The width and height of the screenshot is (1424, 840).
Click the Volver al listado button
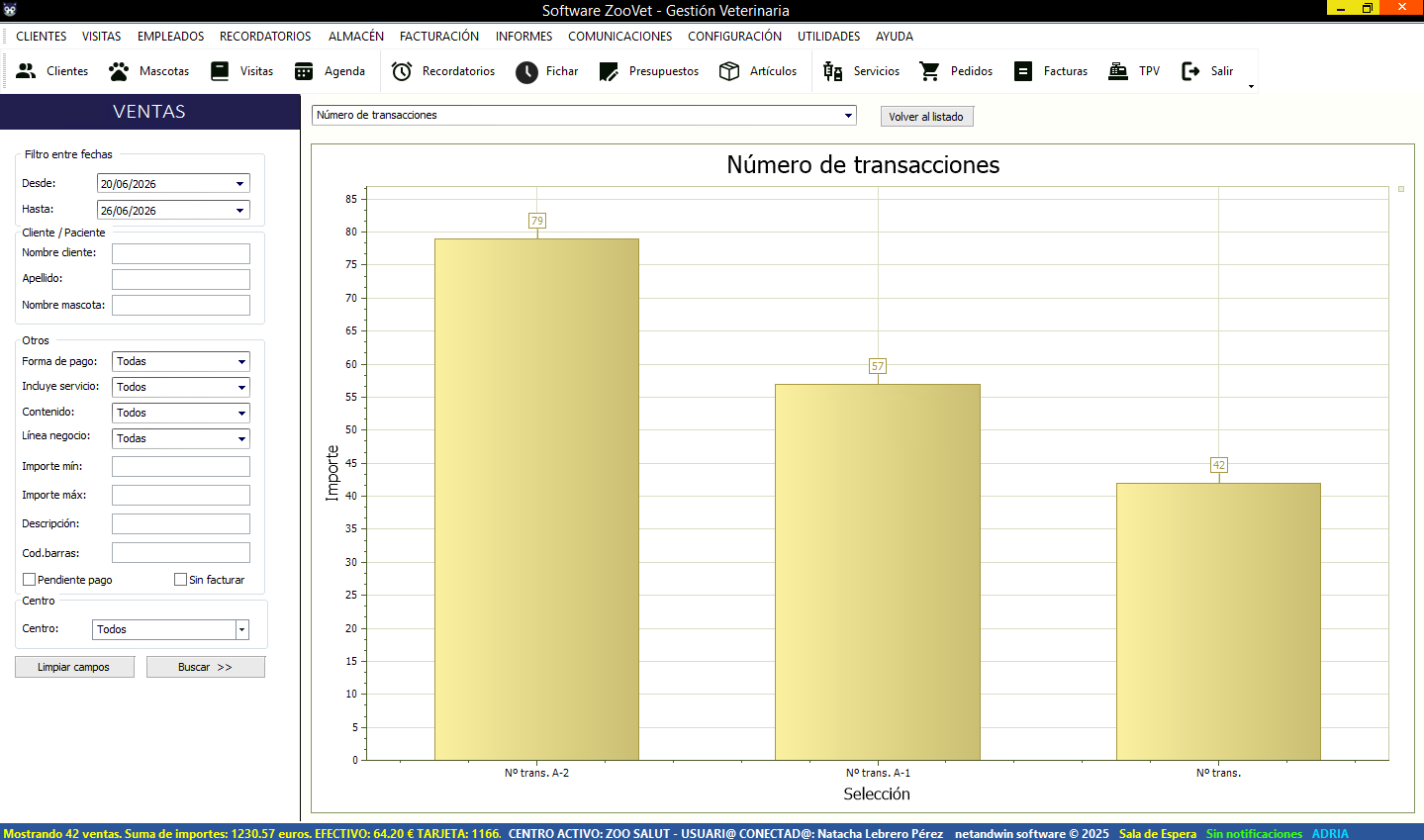[927, 117]
